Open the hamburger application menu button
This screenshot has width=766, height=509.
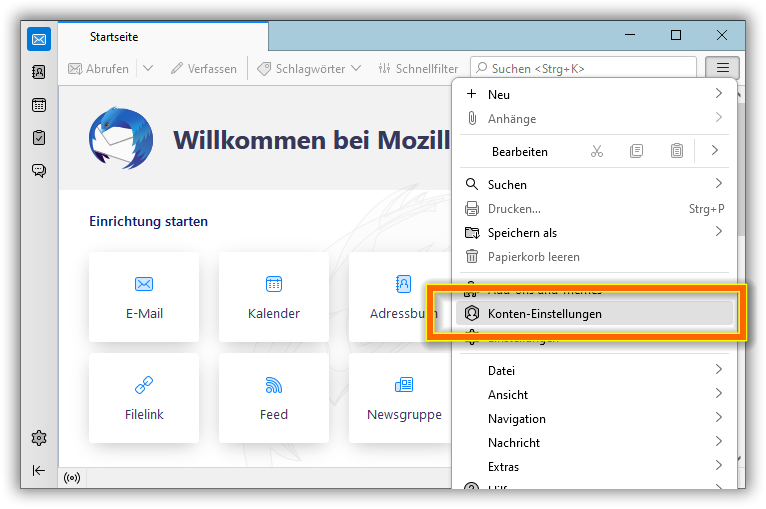click(x=723, y=68)
